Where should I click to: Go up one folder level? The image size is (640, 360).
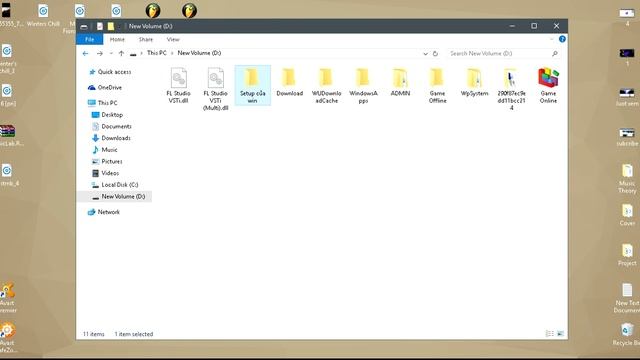(x=121, y=53)
